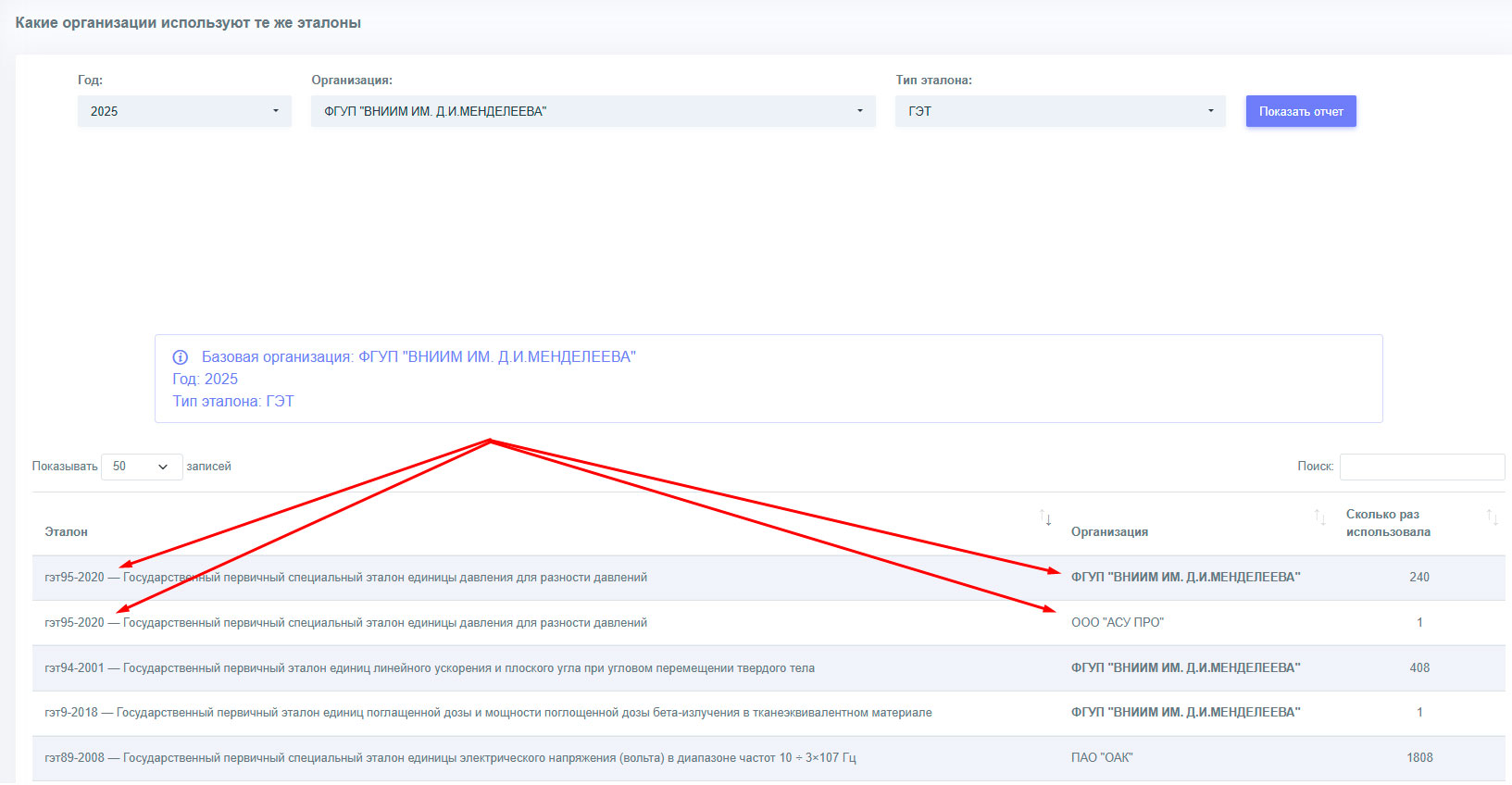Change records per page from 50

(x=141, y=467)
